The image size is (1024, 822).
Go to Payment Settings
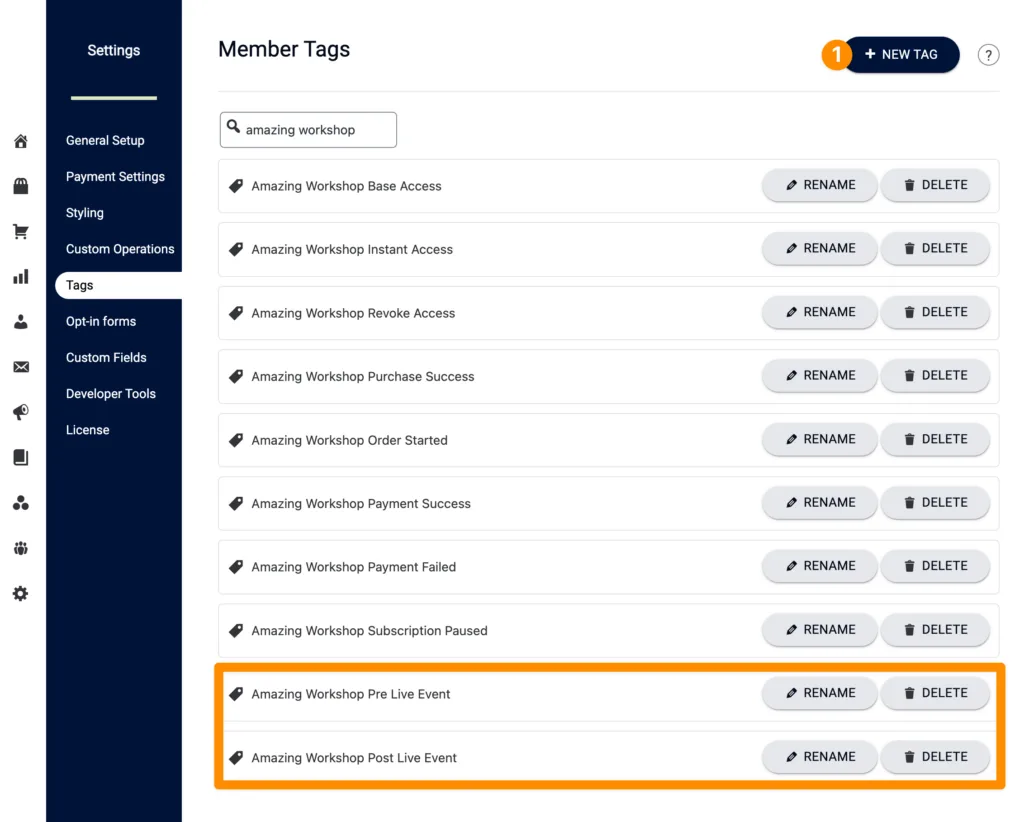[115, 177]
